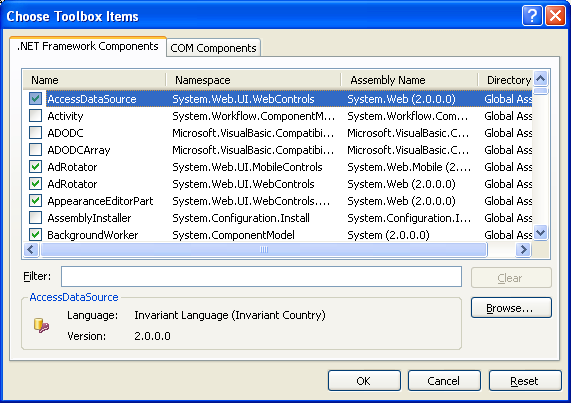571x403 pixels.
Task: Uncheck AdRotator in System.Web.UI.MobileControls
Action: pyautogui.click(x=35, y=167)
